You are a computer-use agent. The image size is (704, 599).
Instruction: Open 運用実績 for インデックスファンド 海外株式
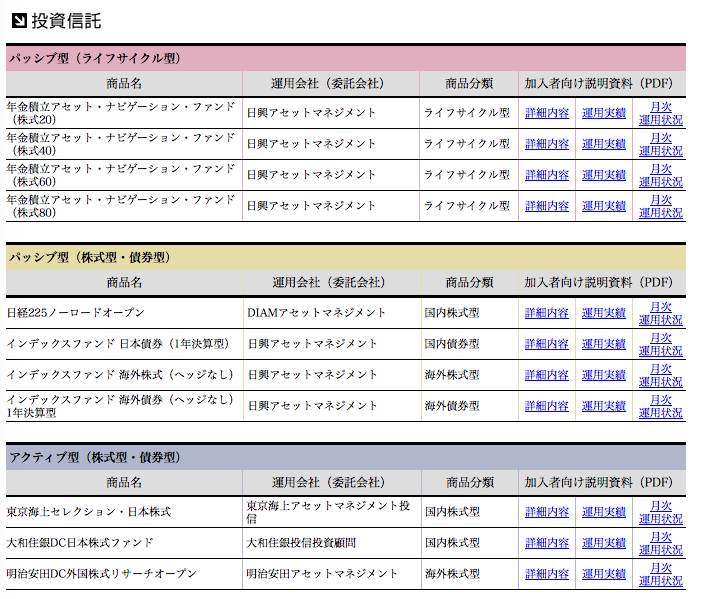(x=604, y=375)
